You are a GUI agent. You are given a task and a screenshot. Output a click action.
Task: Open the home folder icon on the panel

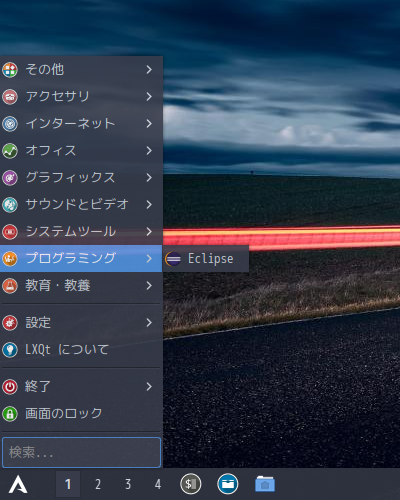[x=265, y=484]
